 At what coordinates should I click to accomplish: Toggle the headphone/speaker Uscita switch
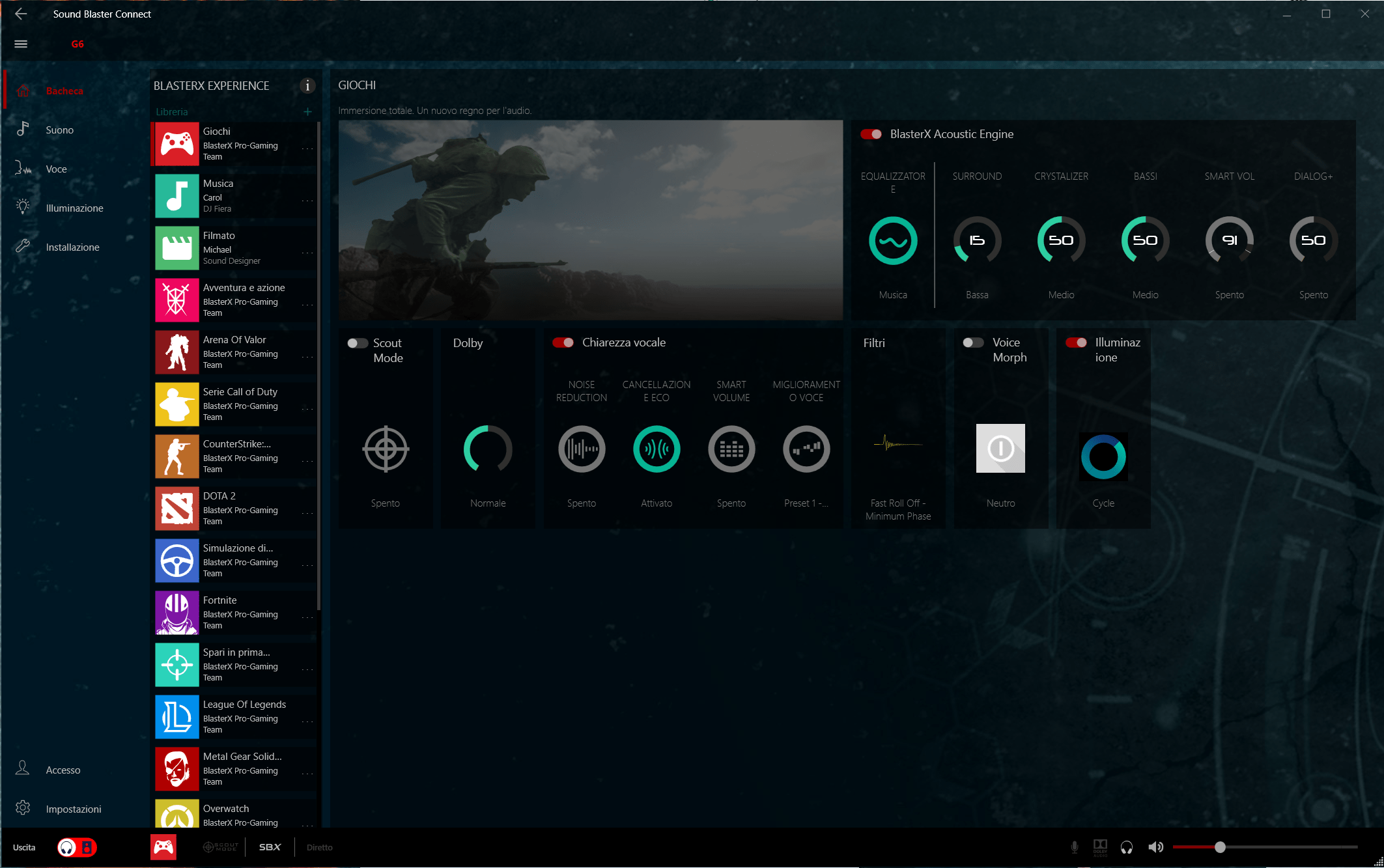[x=77, y=847]
